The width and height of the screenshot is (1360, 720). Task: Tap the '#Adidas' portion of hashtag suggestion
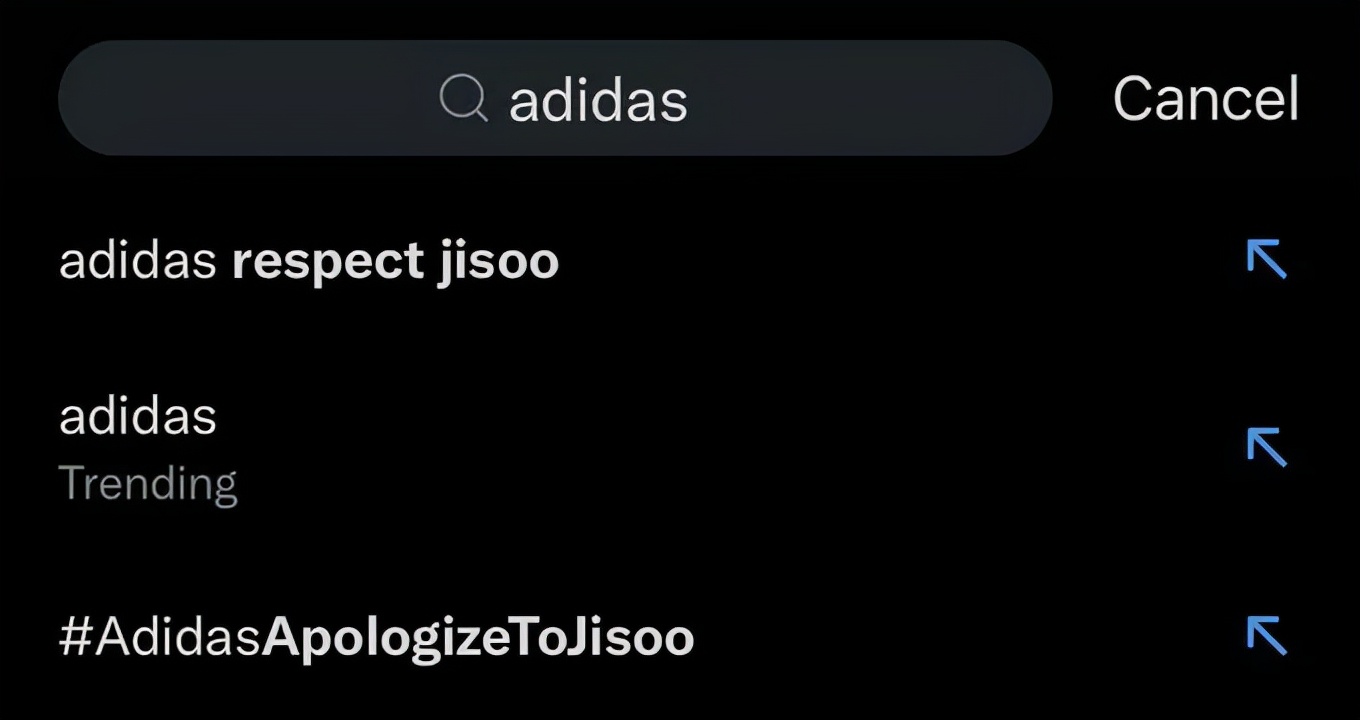(160, 637)
